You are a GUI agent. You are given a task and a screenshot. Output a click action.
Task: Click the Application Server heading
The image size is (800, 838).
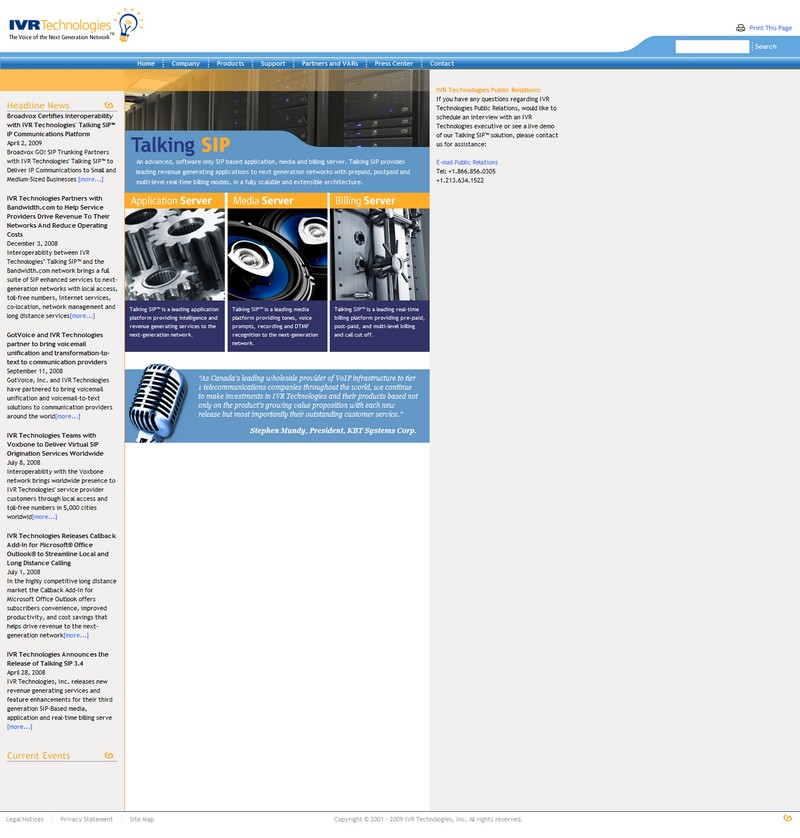coord(171,201)
